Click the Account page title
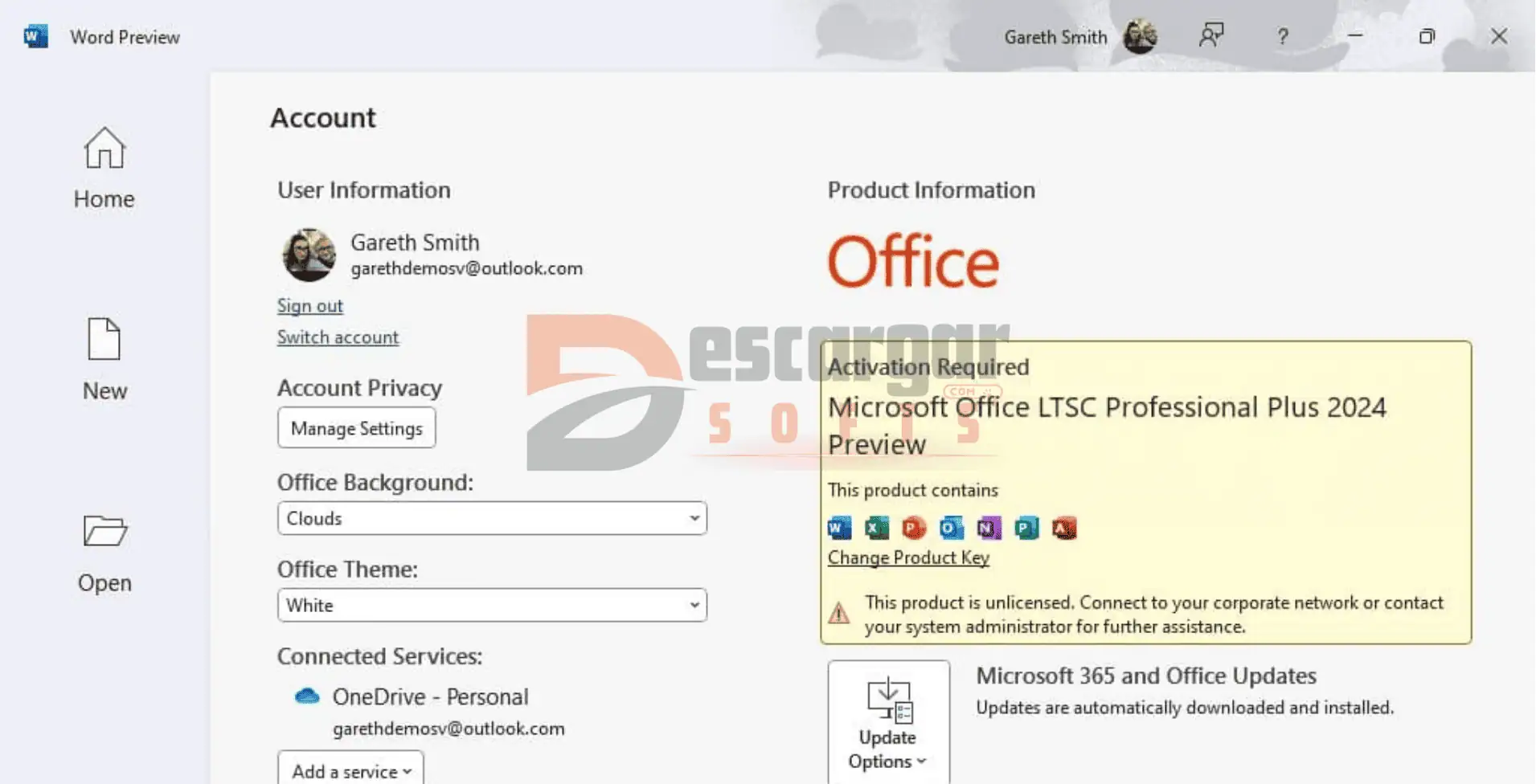 click(323, 118)
